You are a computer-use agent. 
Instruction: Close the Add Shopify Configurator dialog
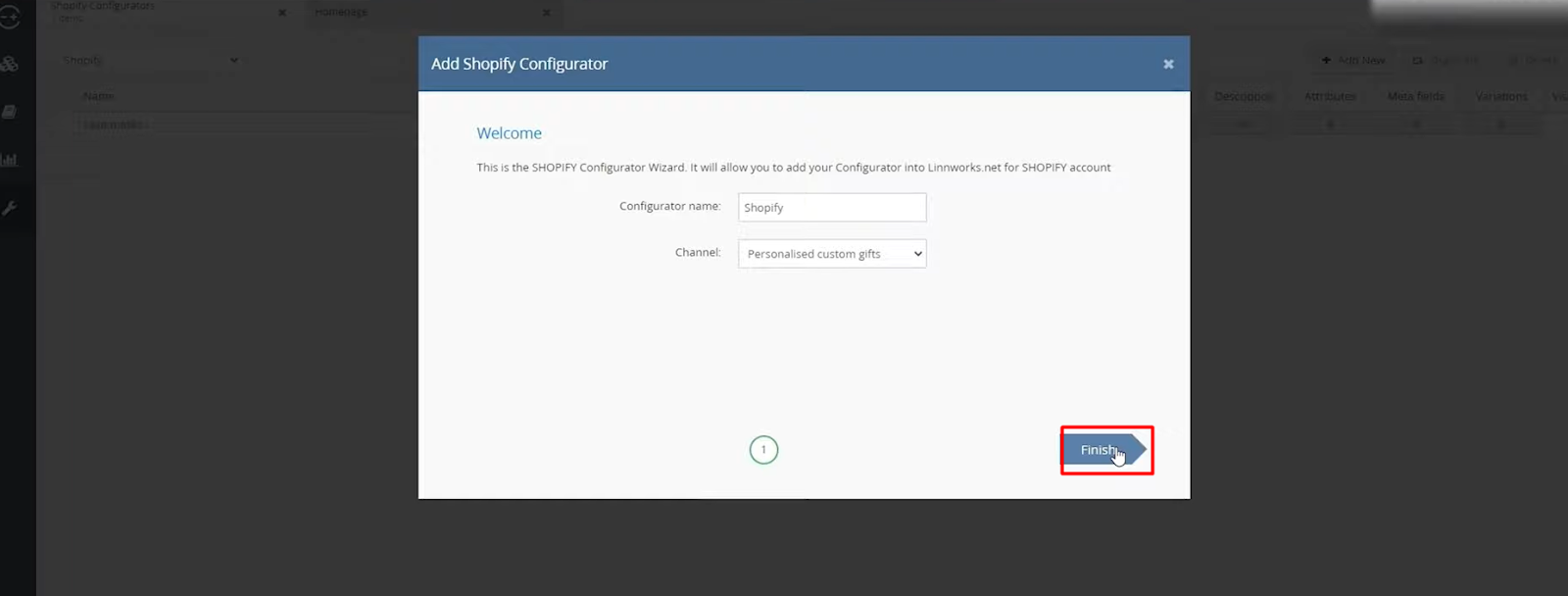(1168, 64)
